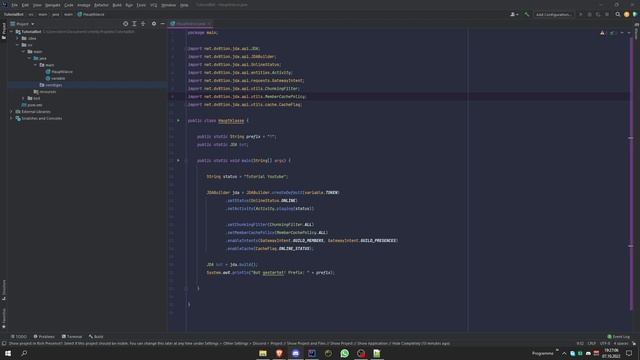Open the View menu
The height and width of the screenshot is (360, 640).
(x=37, y=5)
